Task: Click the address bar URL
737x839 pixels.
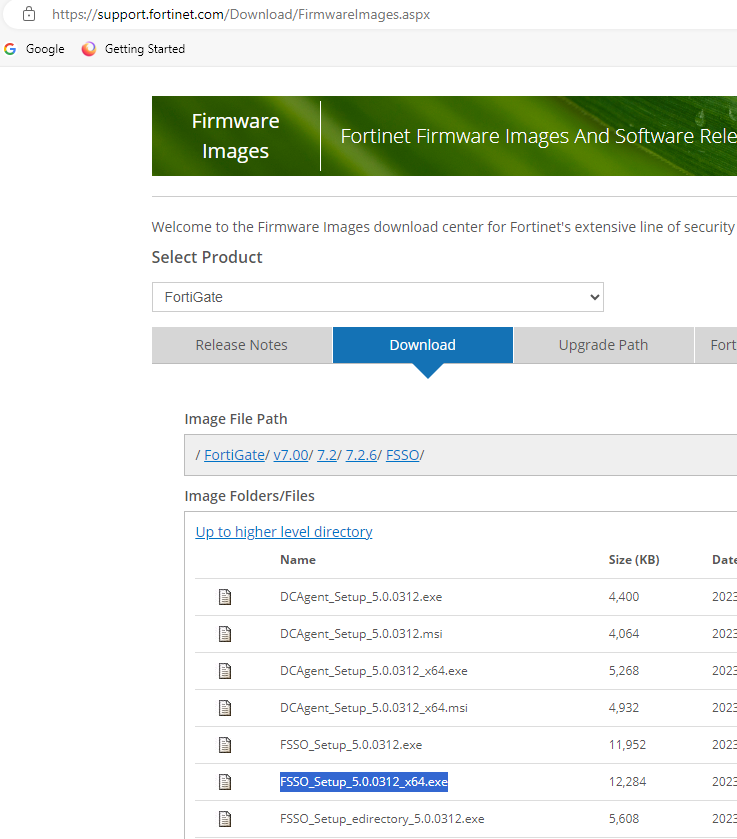Action: [241, 14]
